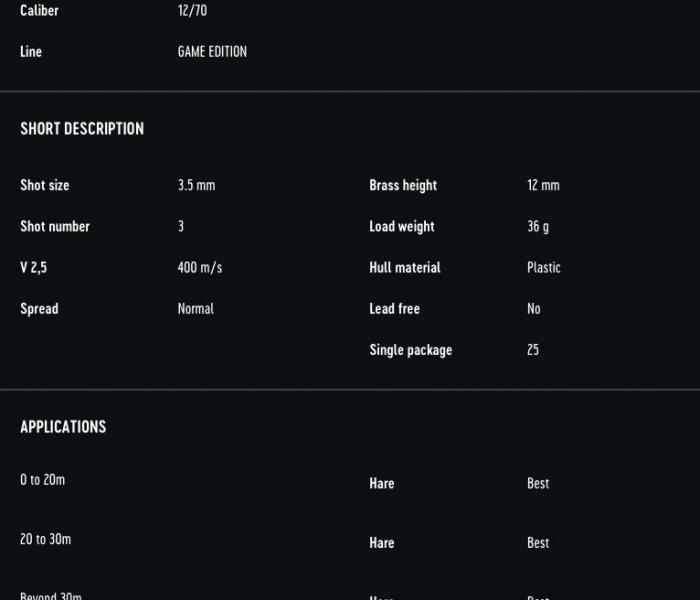Click Best rating in the 20 to 30m row
This screenshot has height=600, width=700.
538,543
